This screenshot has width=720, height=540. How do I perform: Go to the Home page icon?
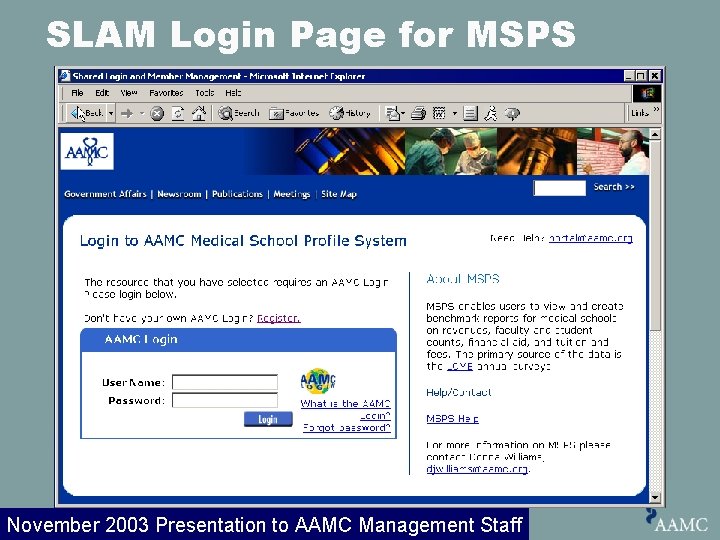coord(199,113)
